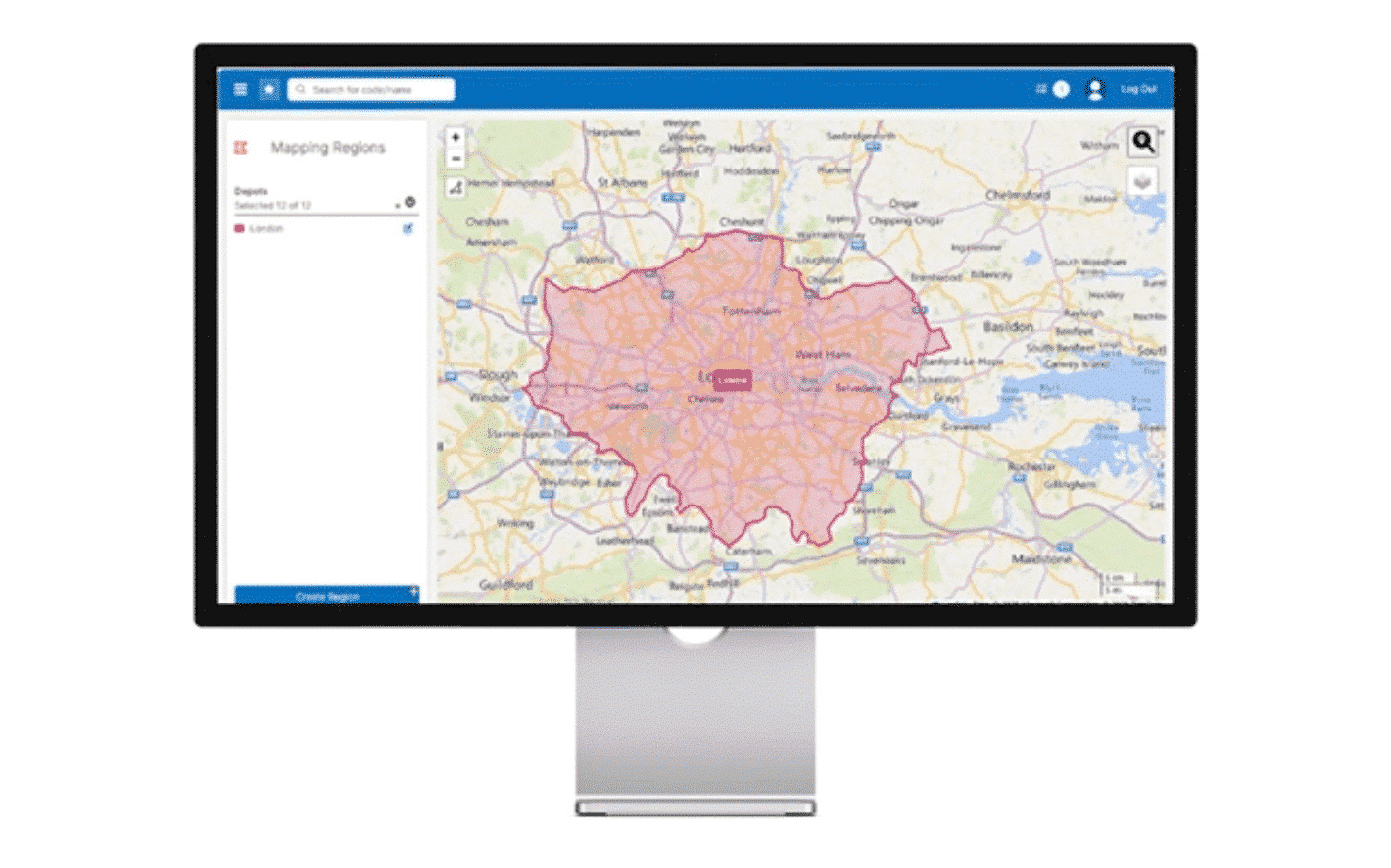Click the apps grid icon near Log Out
The image size is (1391, 868).
tap(1040, 88)
